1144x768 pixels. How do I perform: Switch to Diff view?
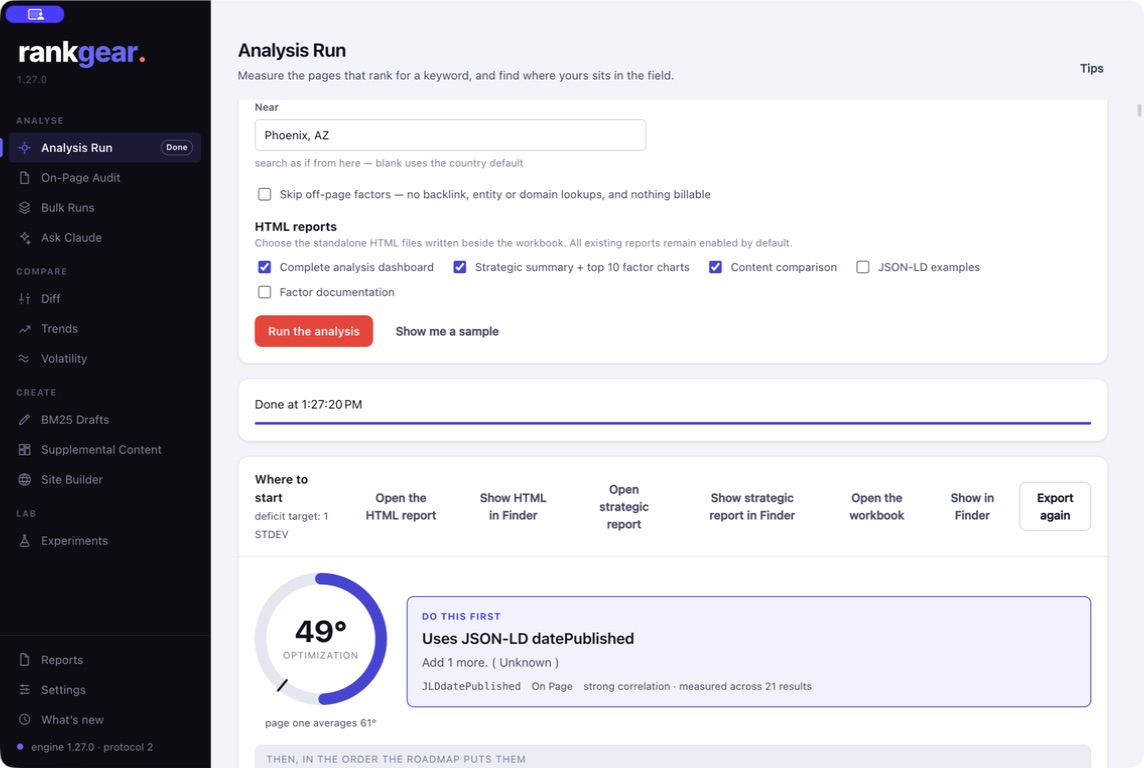click(x=105, y=298)
